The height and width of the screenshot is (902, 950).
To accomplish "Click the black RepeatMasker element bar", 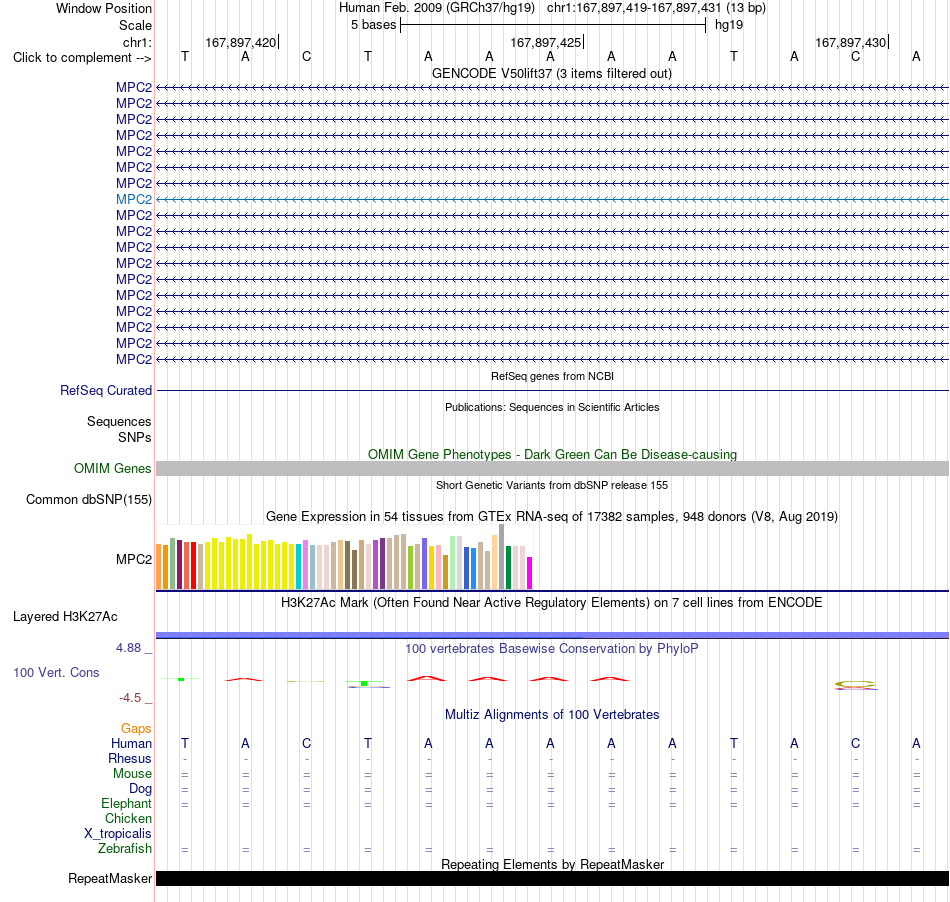I will pyautogui.click(x=552, y=878).
